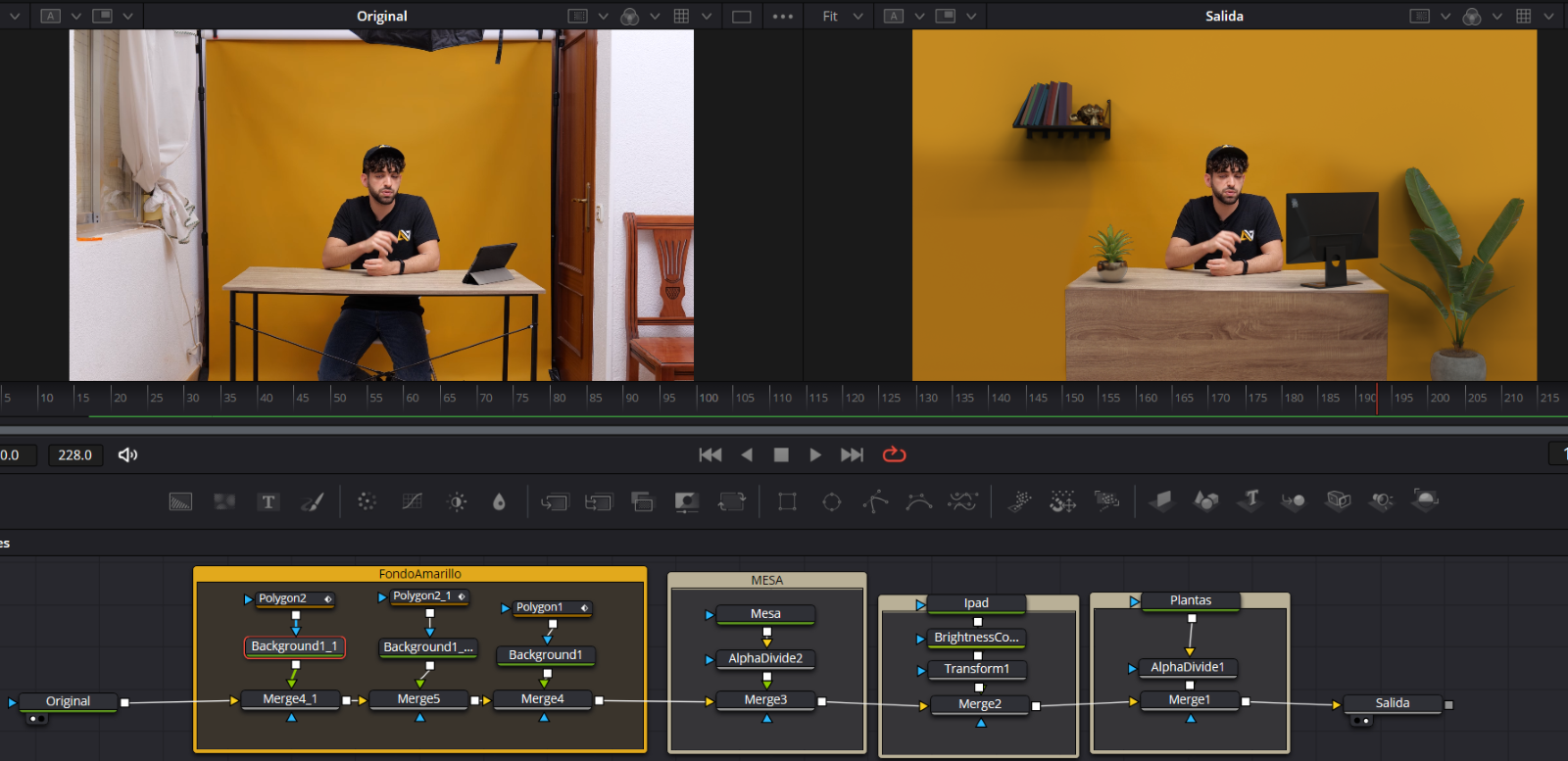Add an Ellipse mask tool
This screenshot has width=1568, height=761.
point(832,502)
